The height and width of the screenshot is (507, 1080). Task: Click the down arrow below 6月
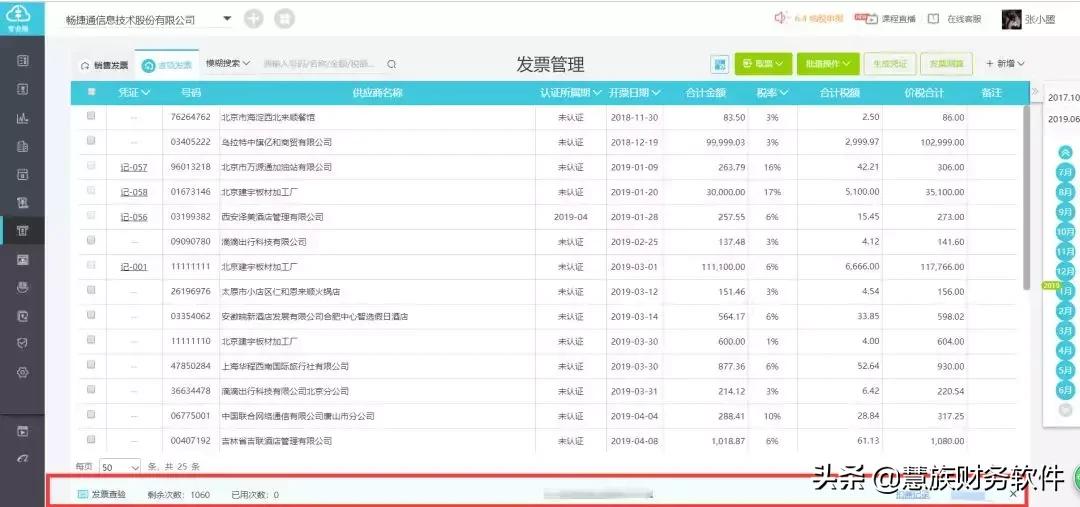coord(1066,410)
